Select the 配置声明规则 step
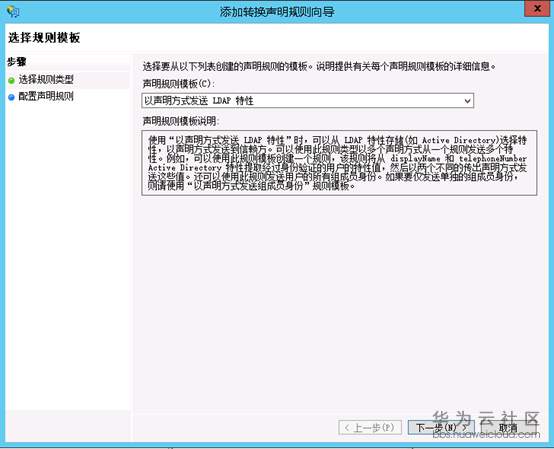Image resolution: width=554 pixels, height=449 pixels. [46, 96]
